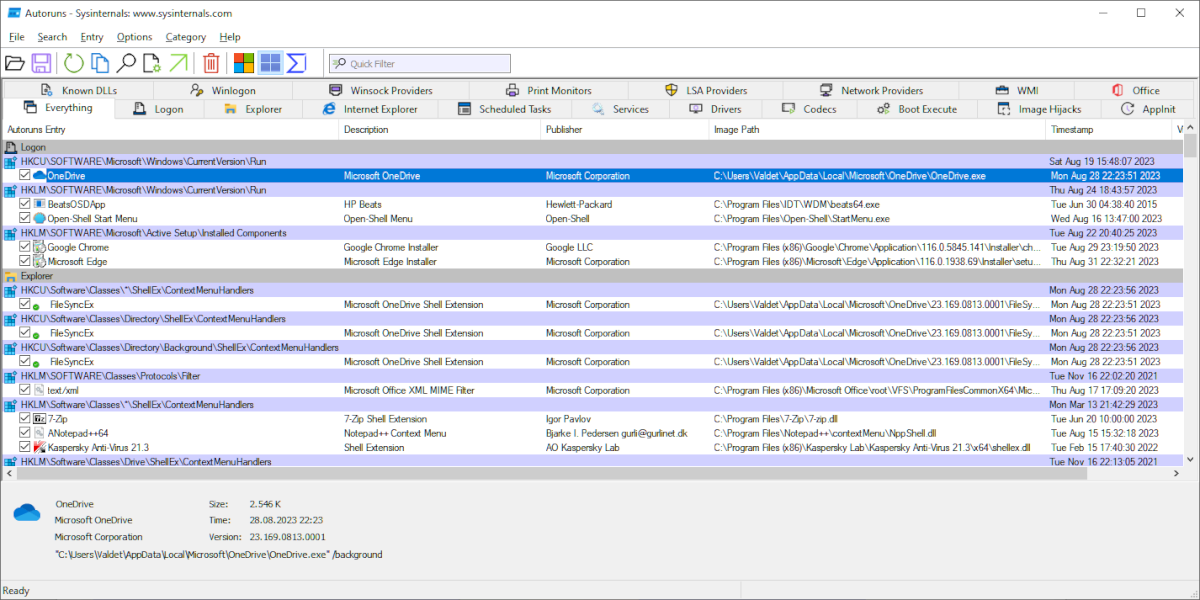
Task: Sort by the Autoruns Entry column header
Action: tap(170, 130)
